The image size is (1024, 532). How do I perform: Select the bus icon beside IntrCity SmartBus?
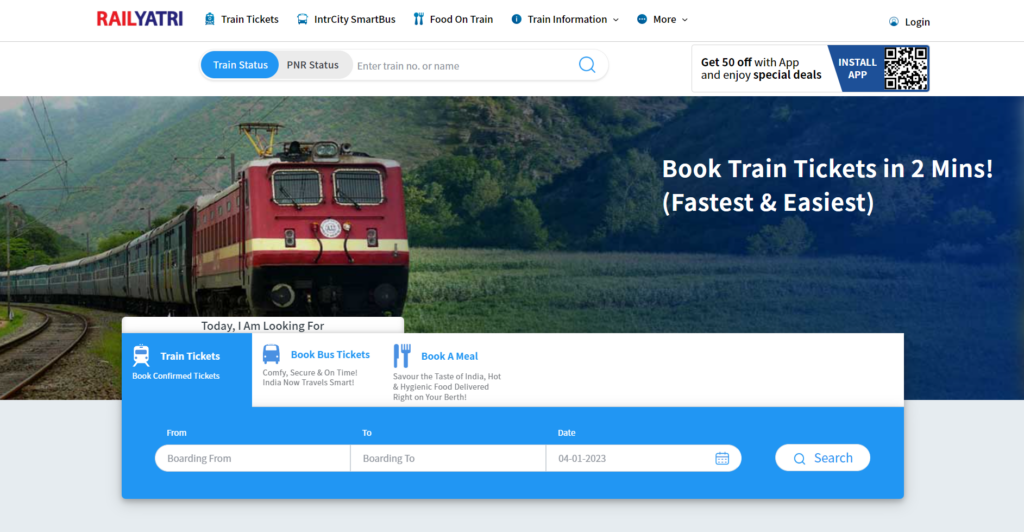coord(302,19)
